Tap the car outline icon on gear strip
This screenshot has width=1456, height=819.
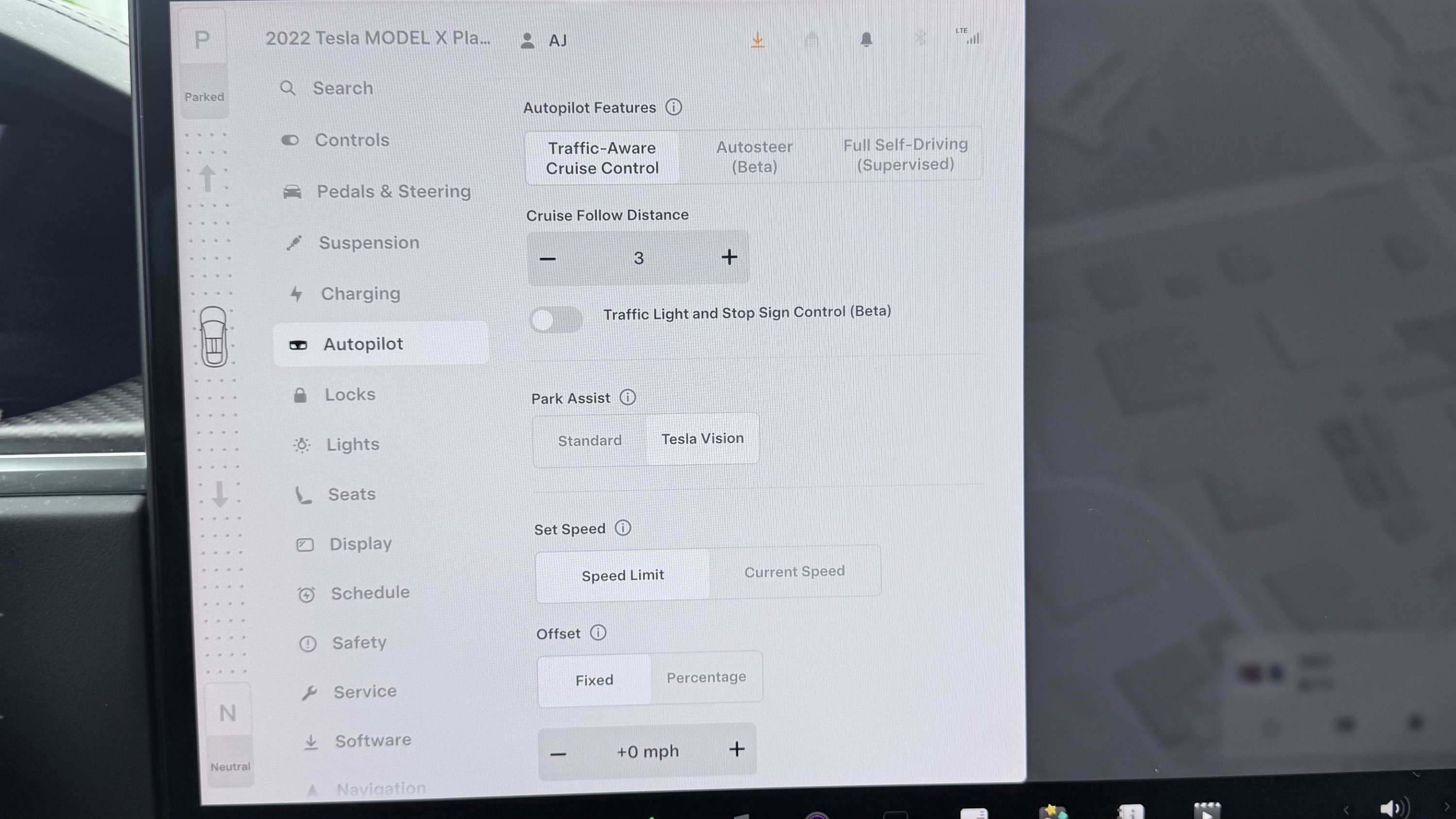pyautogui.click(x=214, y=337)
